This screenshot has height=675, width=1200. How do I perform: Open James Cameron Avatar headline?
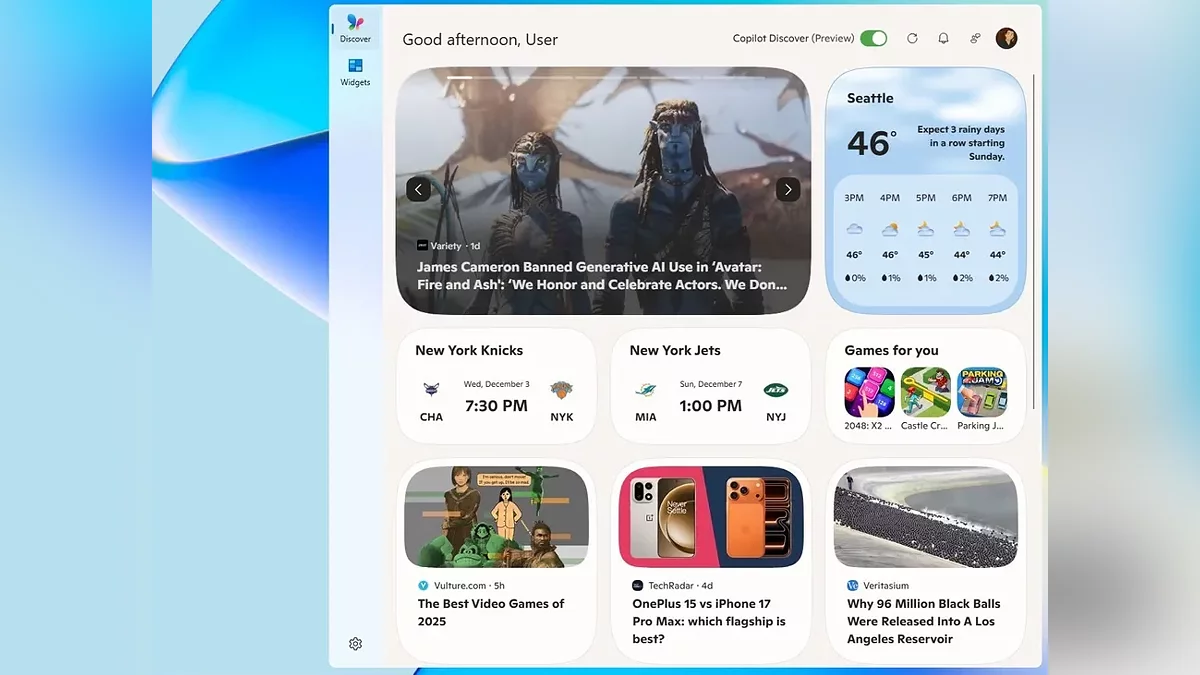(603, 275)
